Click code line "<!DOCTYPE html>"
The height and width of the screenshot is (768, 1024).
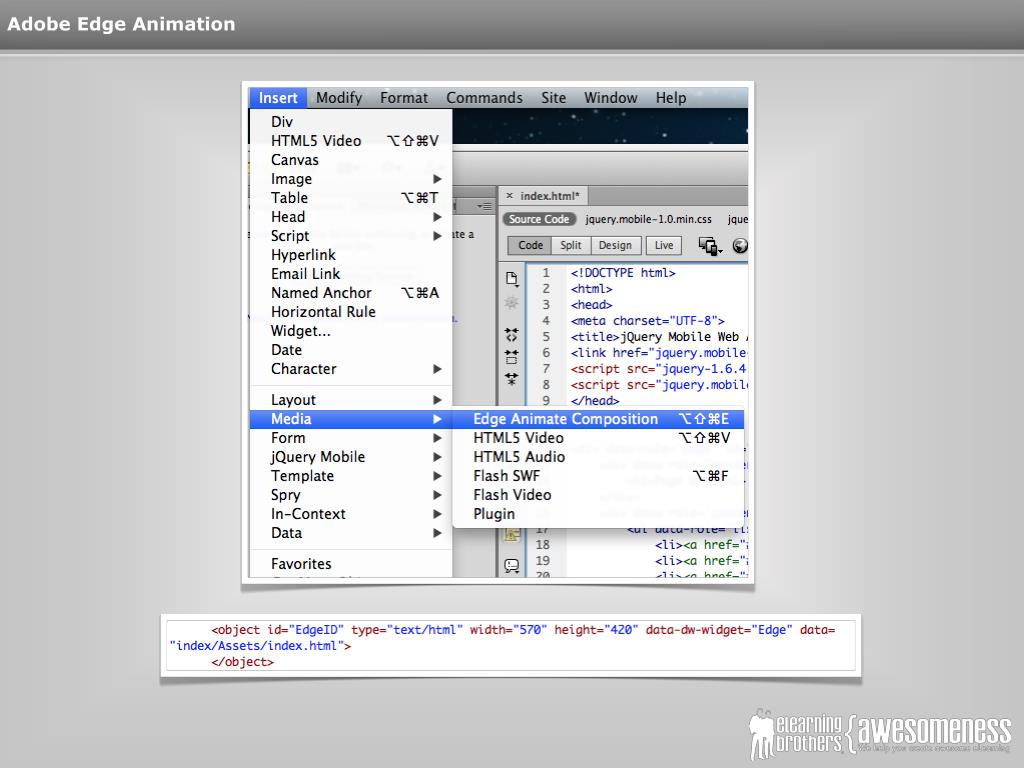(x=623, y=273)
